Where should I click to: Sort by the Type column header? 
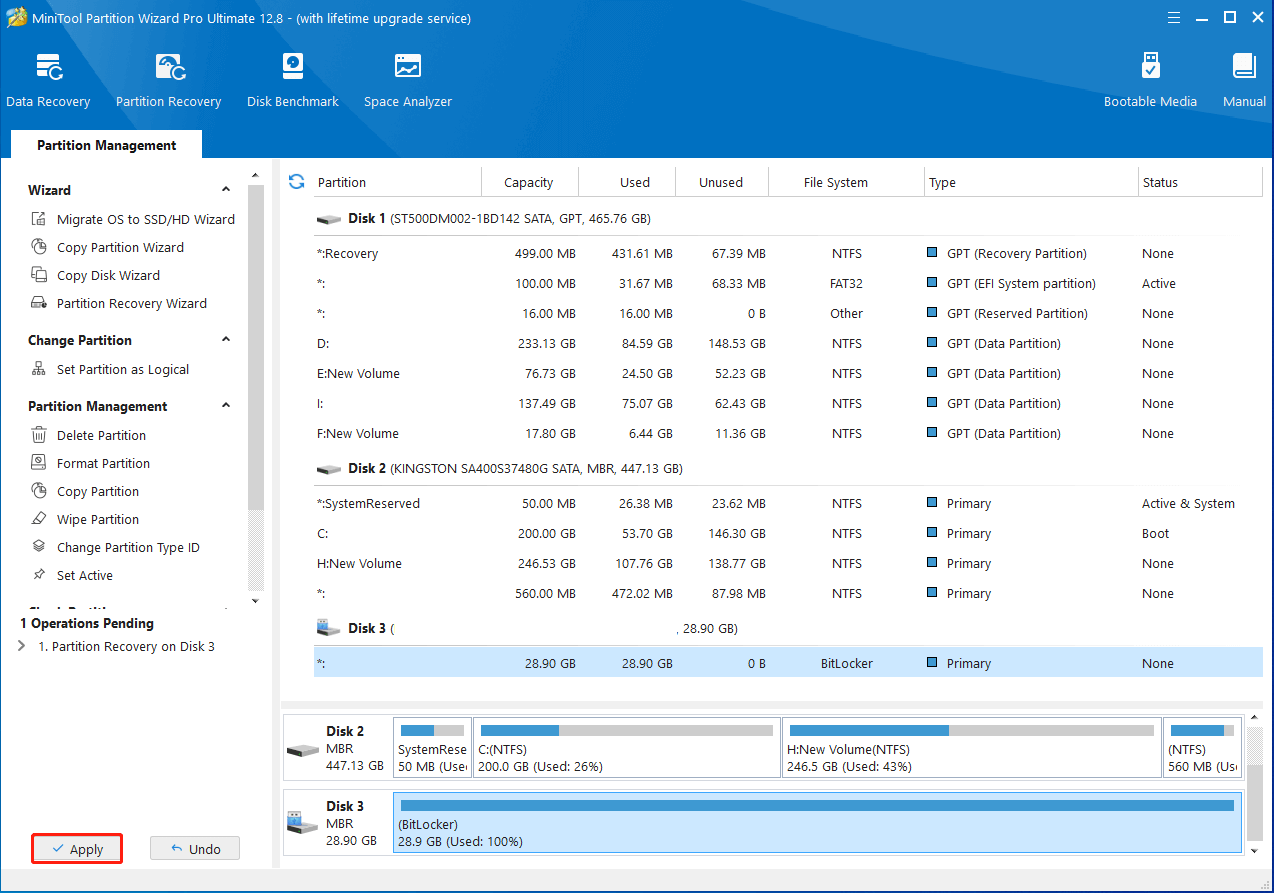[1031, 182]
